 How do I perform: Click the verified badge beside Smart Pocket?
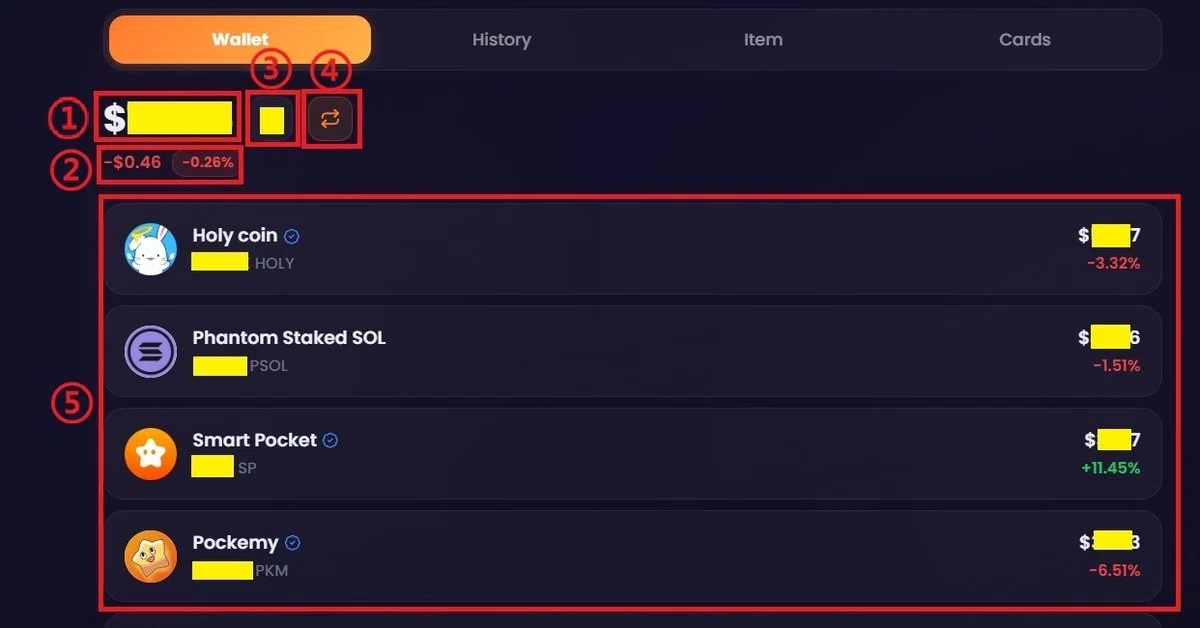[331, 440]
